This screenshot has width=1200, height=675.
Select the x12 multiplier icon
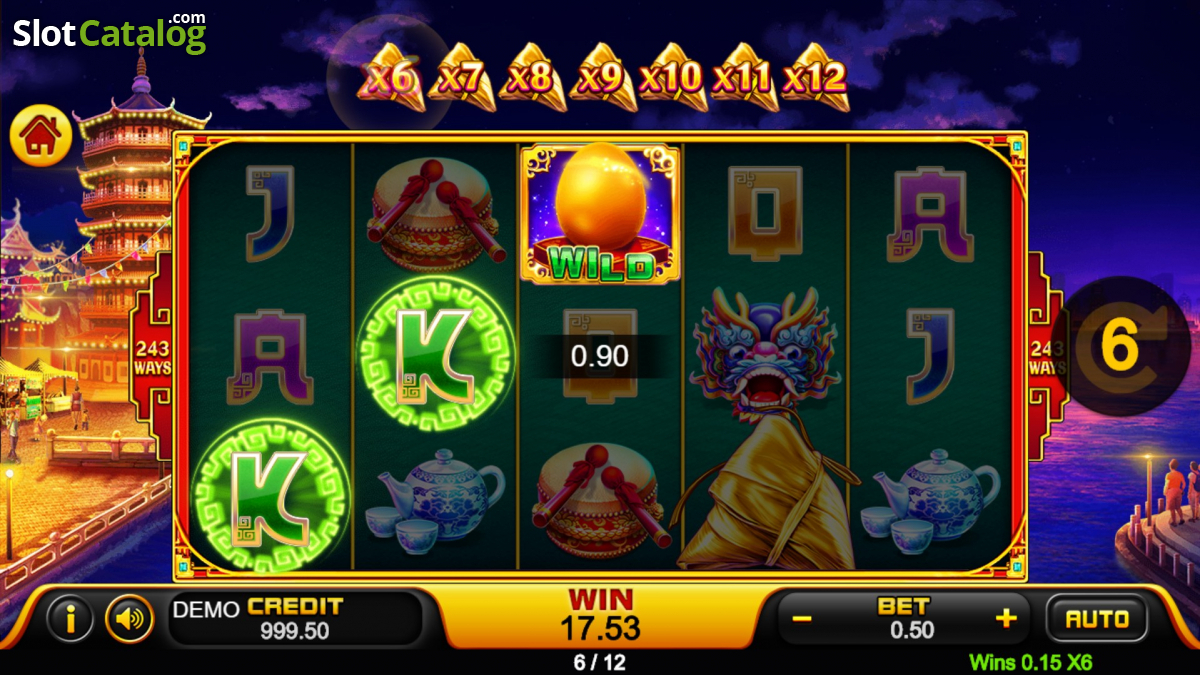click(x=815, y=76)
